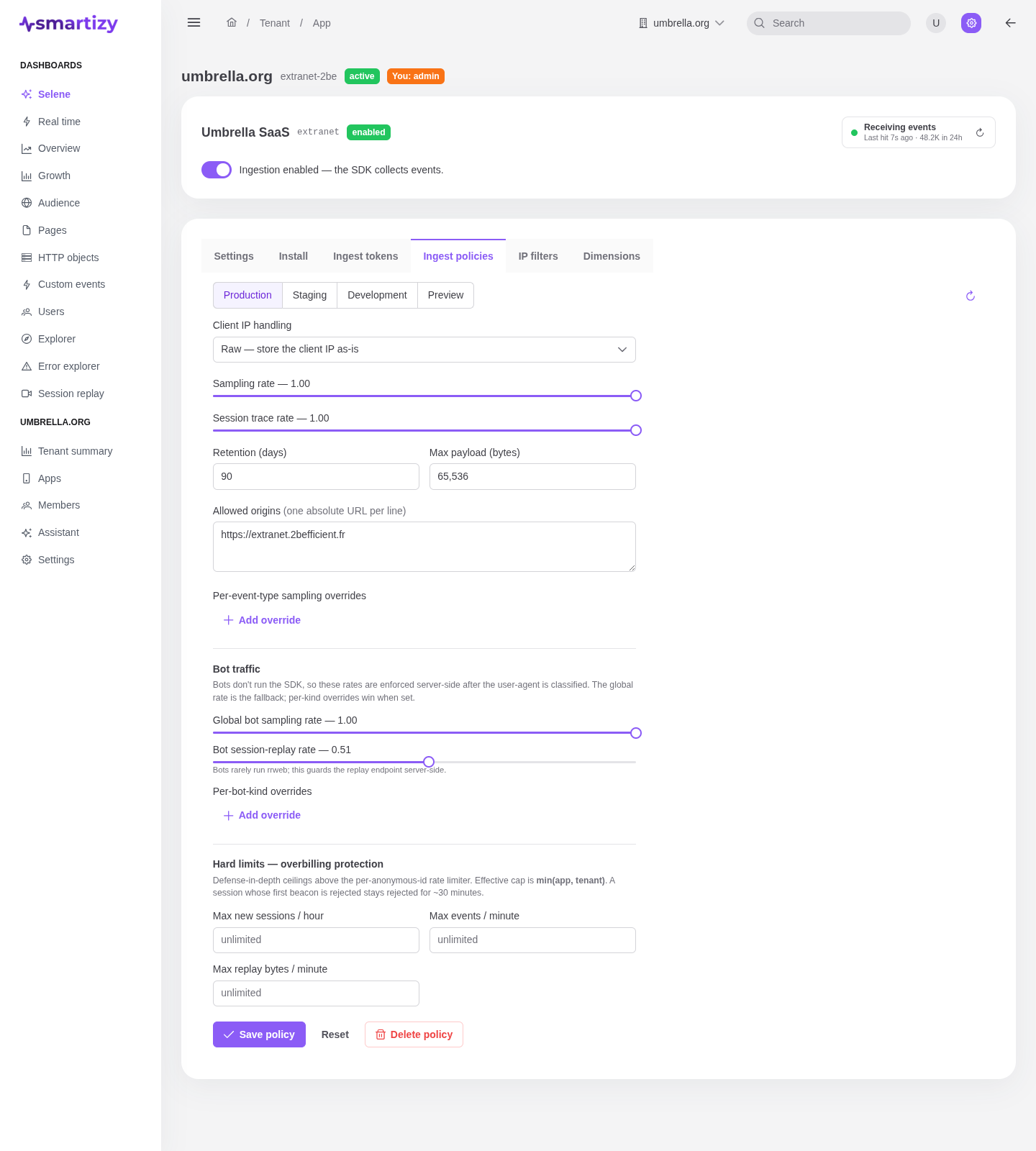Select the Development environment
Viewport: 1036px width, 1151px height.
[x=377, y=295]
